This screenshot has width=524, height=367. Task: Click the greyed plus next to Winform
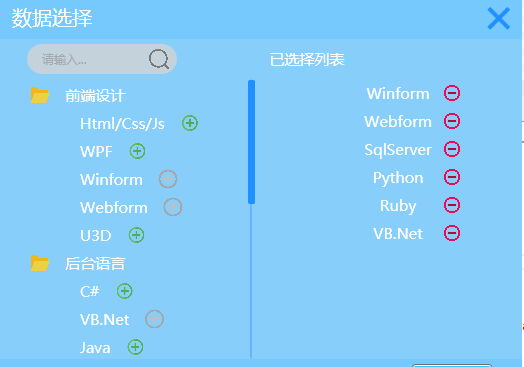pos(168,179)
